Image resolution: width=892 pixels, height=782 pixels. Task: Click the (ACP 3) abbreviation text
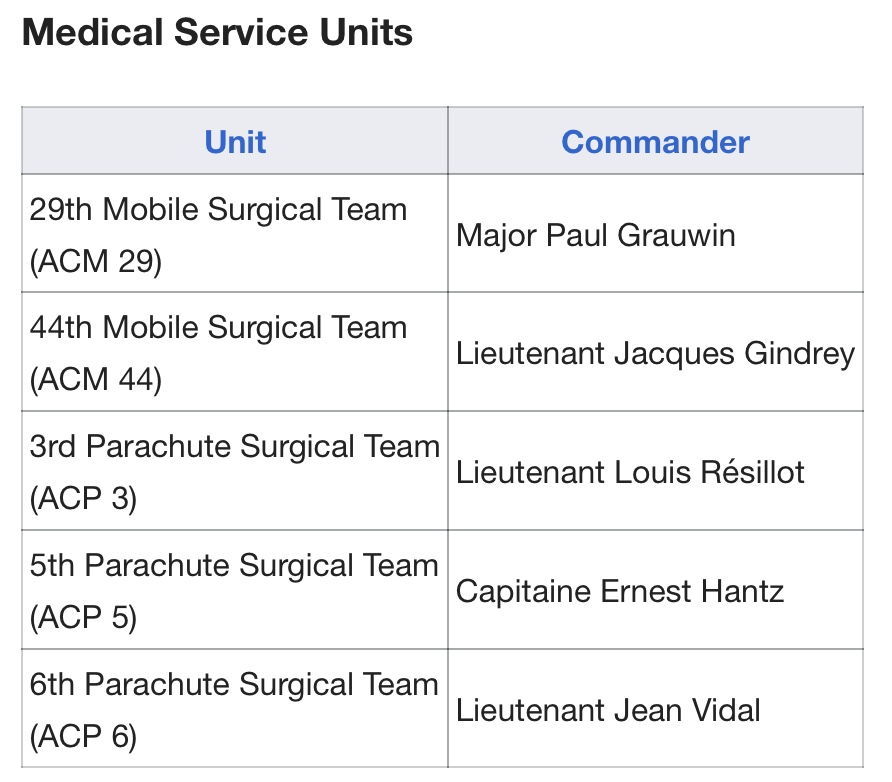pos(83,499)
